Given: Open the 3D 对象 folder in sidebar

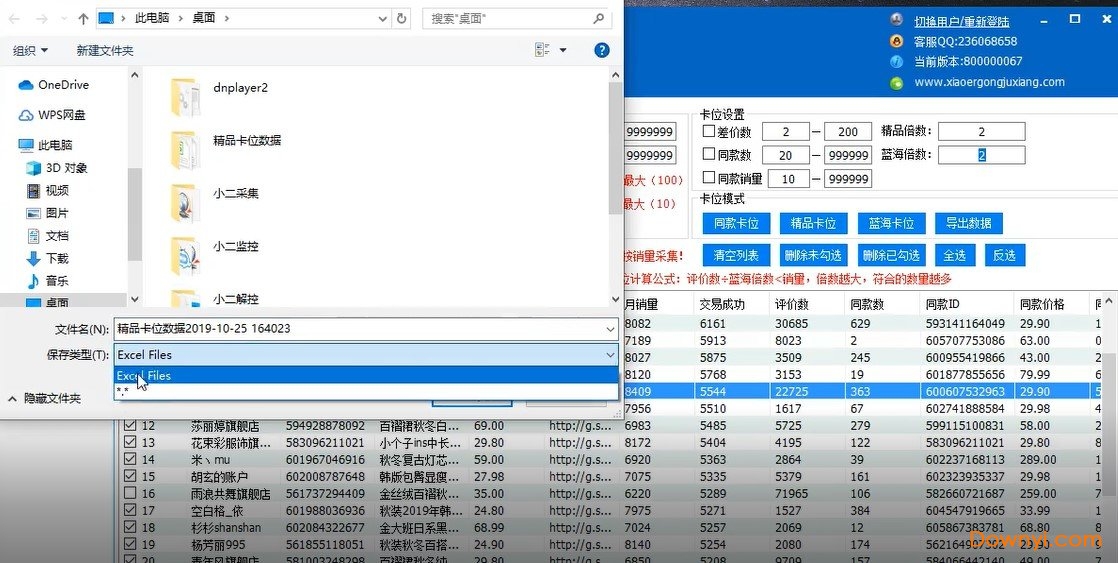Looking at the screenshot, I should [57, 167].
